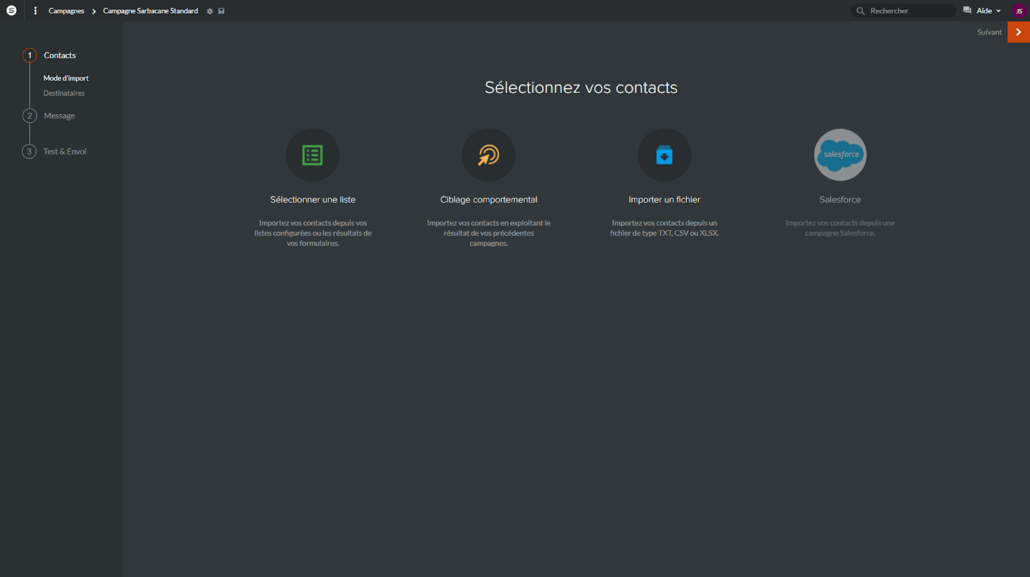Click the Sarbacane logo icon

pyautogui.click(x=12, y=11)
